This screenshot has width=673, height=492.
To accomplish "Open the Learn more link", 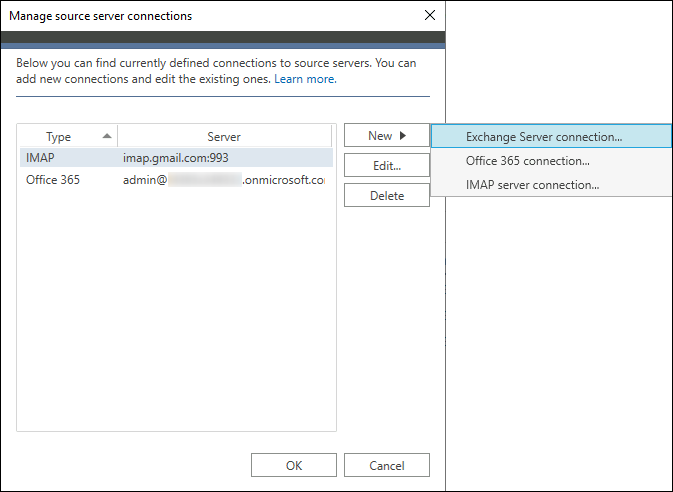I will click(x=305, y=79).
